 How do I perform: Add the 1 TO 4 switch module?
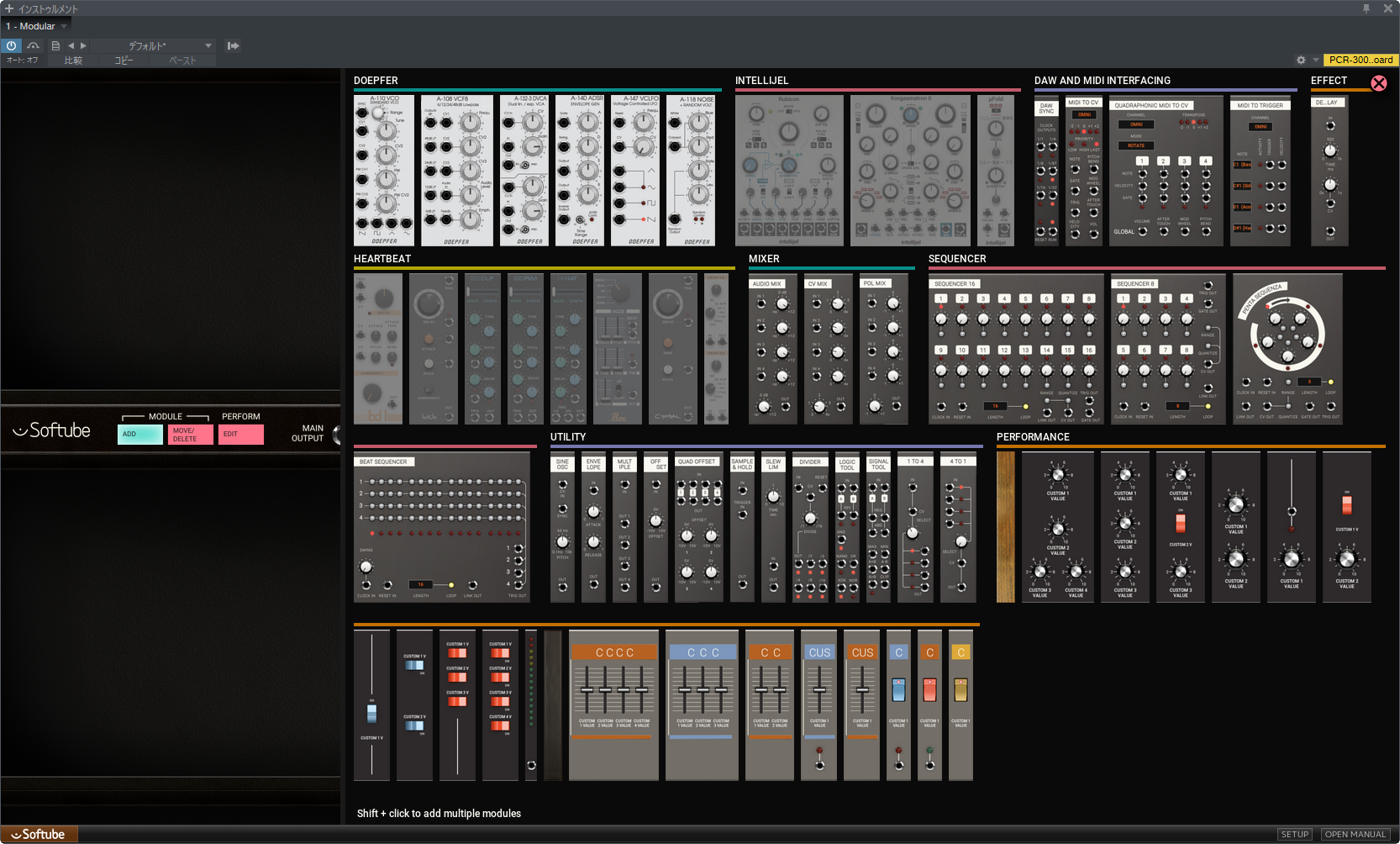(x=915, y=527)
